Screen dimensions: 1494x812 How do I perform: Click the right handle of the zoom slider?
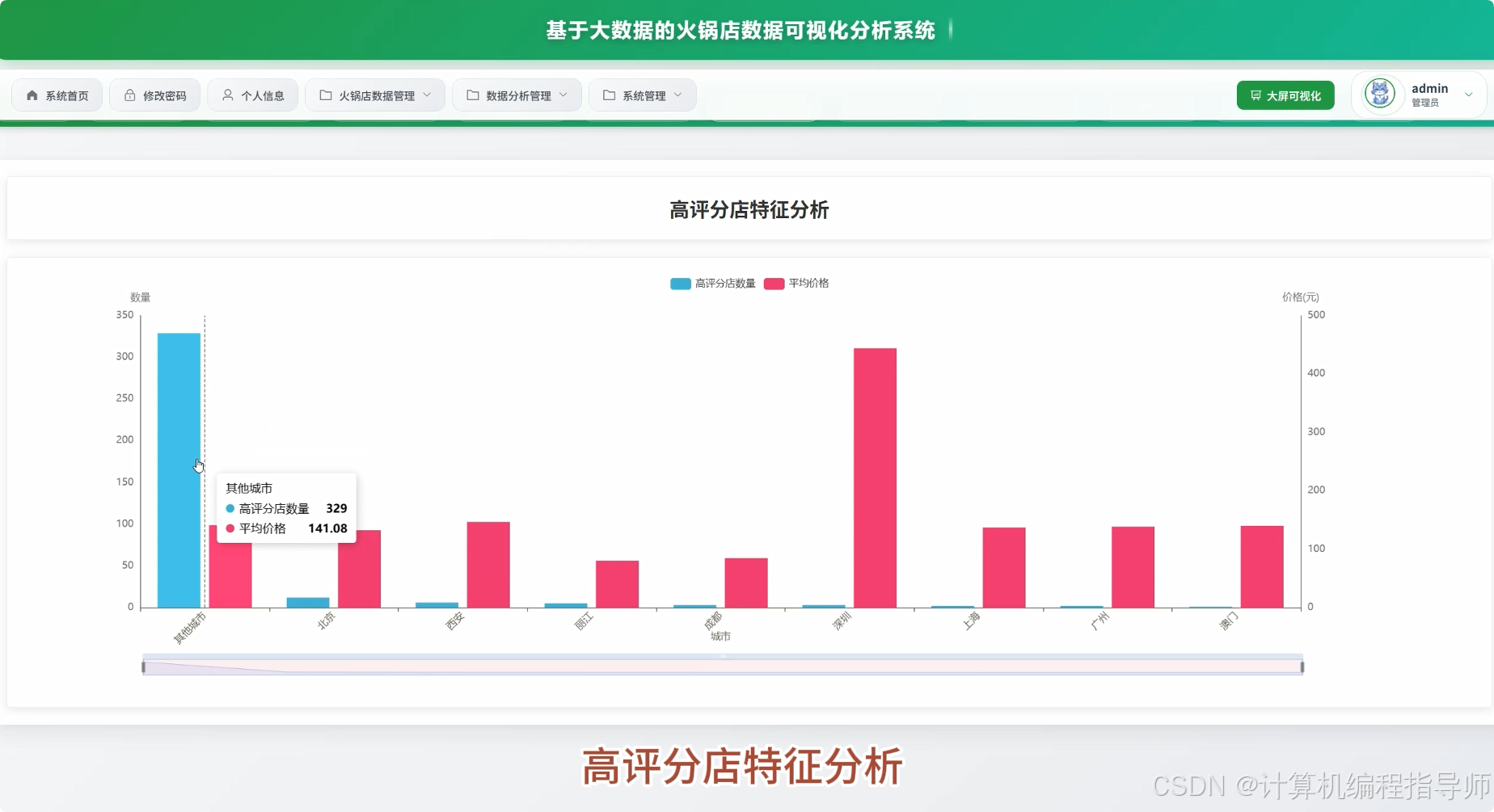(x=1302, y=667)
